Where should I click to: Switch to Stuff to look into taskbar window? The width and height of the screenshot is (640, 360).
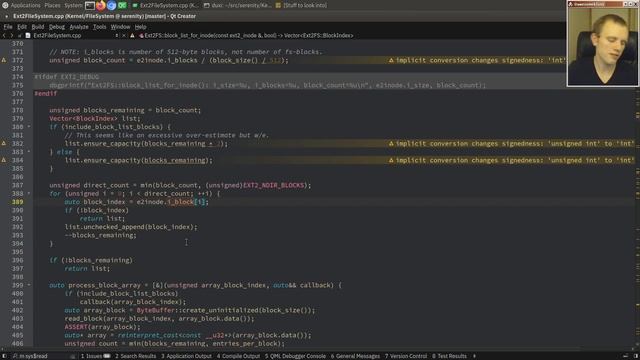tap(302, 5)
